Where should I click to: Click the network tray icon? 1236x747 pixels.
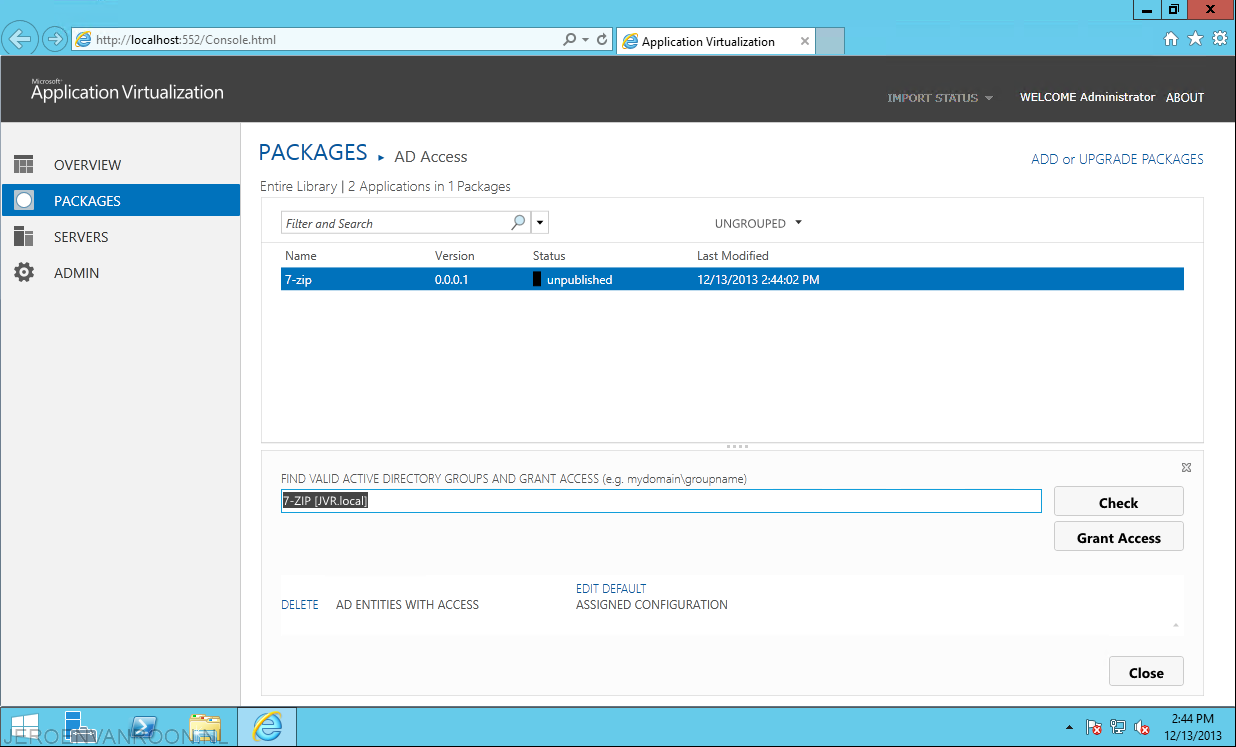click(x=1118, y=727)
